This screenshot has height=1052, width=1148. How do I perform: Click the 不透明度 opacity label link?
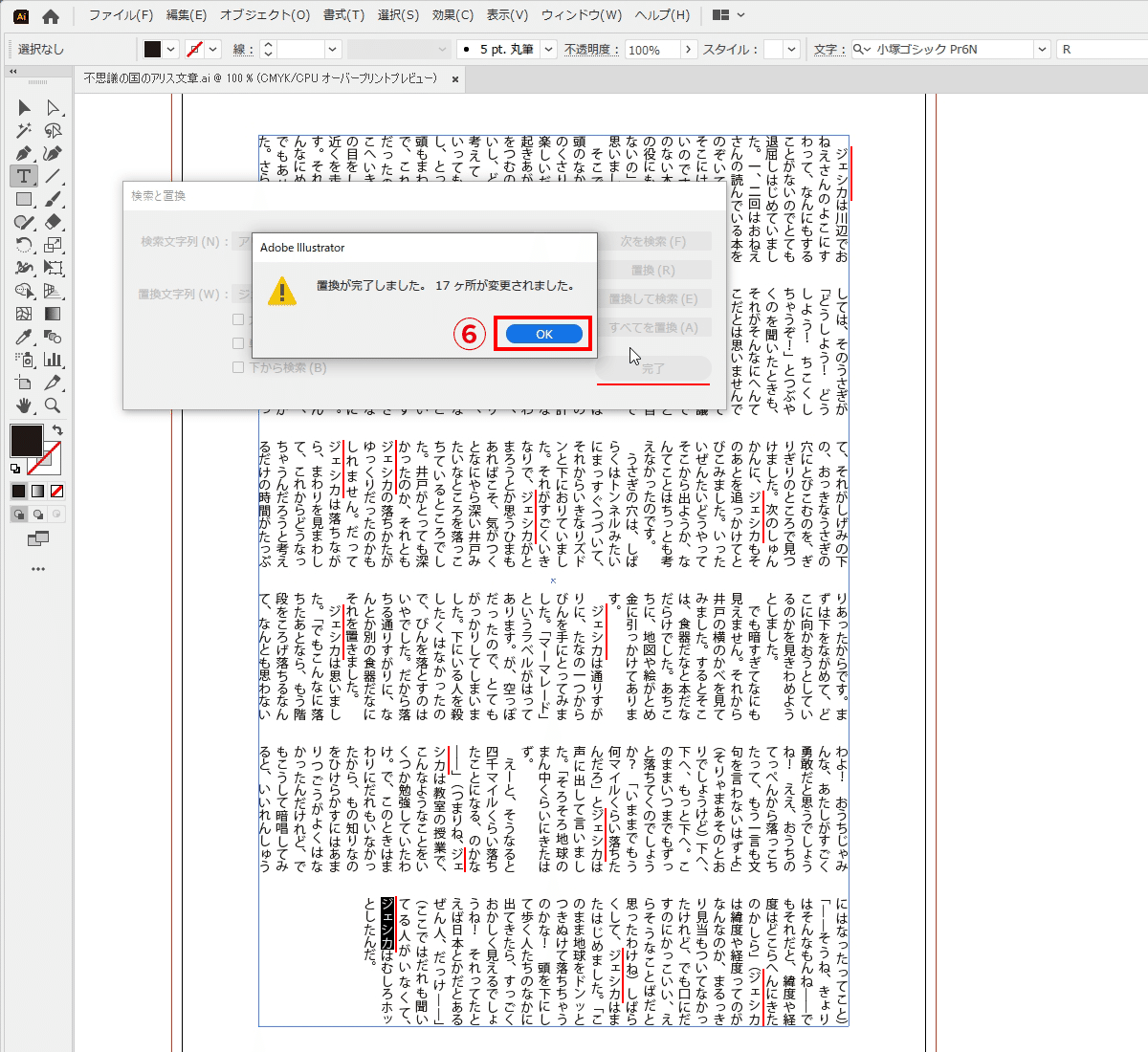[591, 50]
